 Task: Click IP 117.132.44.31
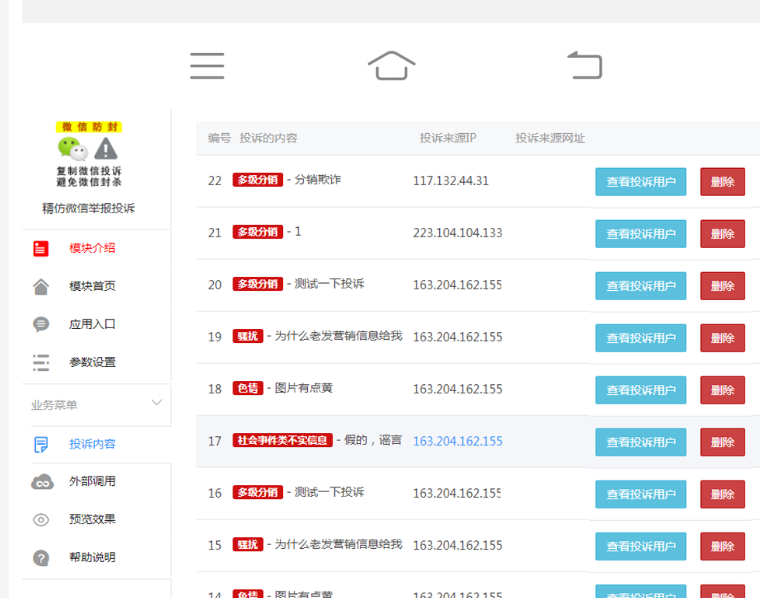(451, 181)
